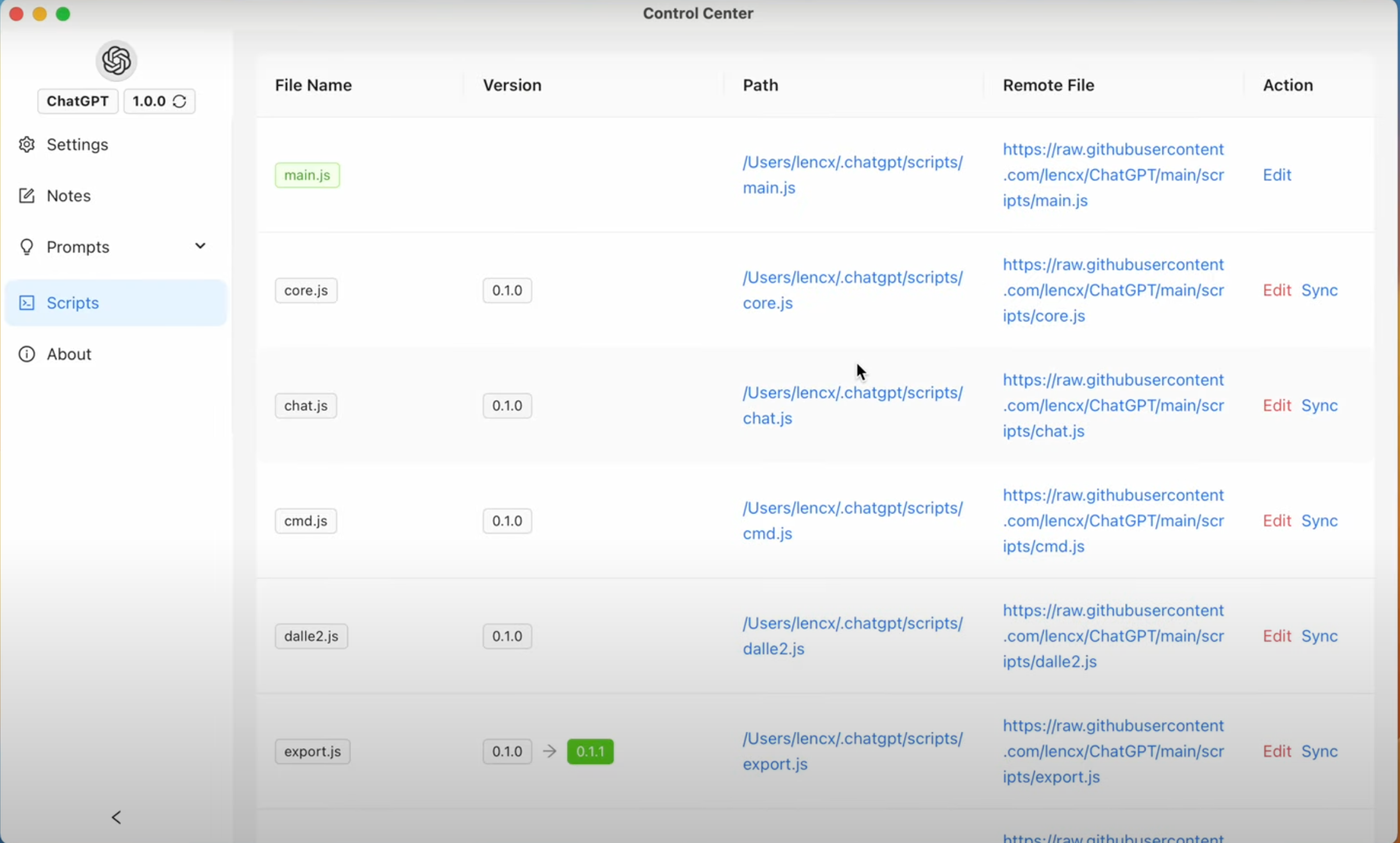The width and height of the screenshot is (1400, 843).
Task: Click the main.js file name tag
Action: [x=307, y=175]
